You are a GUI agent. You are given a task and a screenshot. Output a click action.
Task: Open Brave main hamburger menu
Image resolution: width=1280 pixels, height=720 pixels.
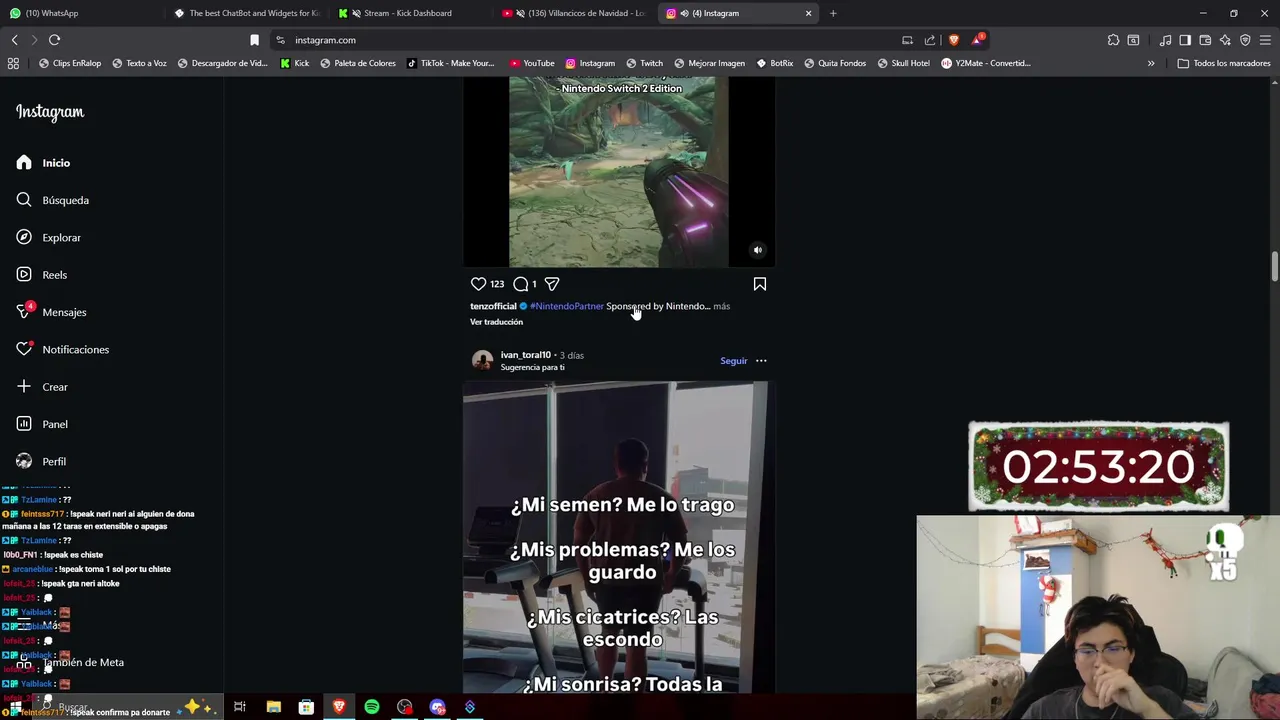pyautogui.click(x=1265, y=40)
